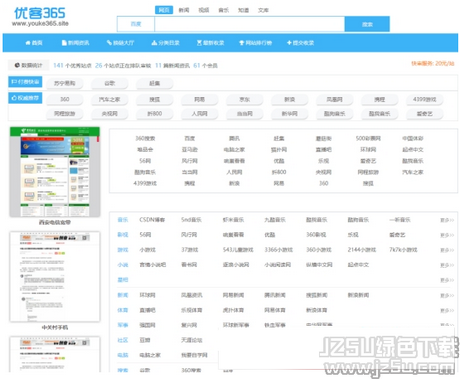460x379 pixels.
Task: Open 虎扑体育 in the 体育 row
Action: pos(233,310)
